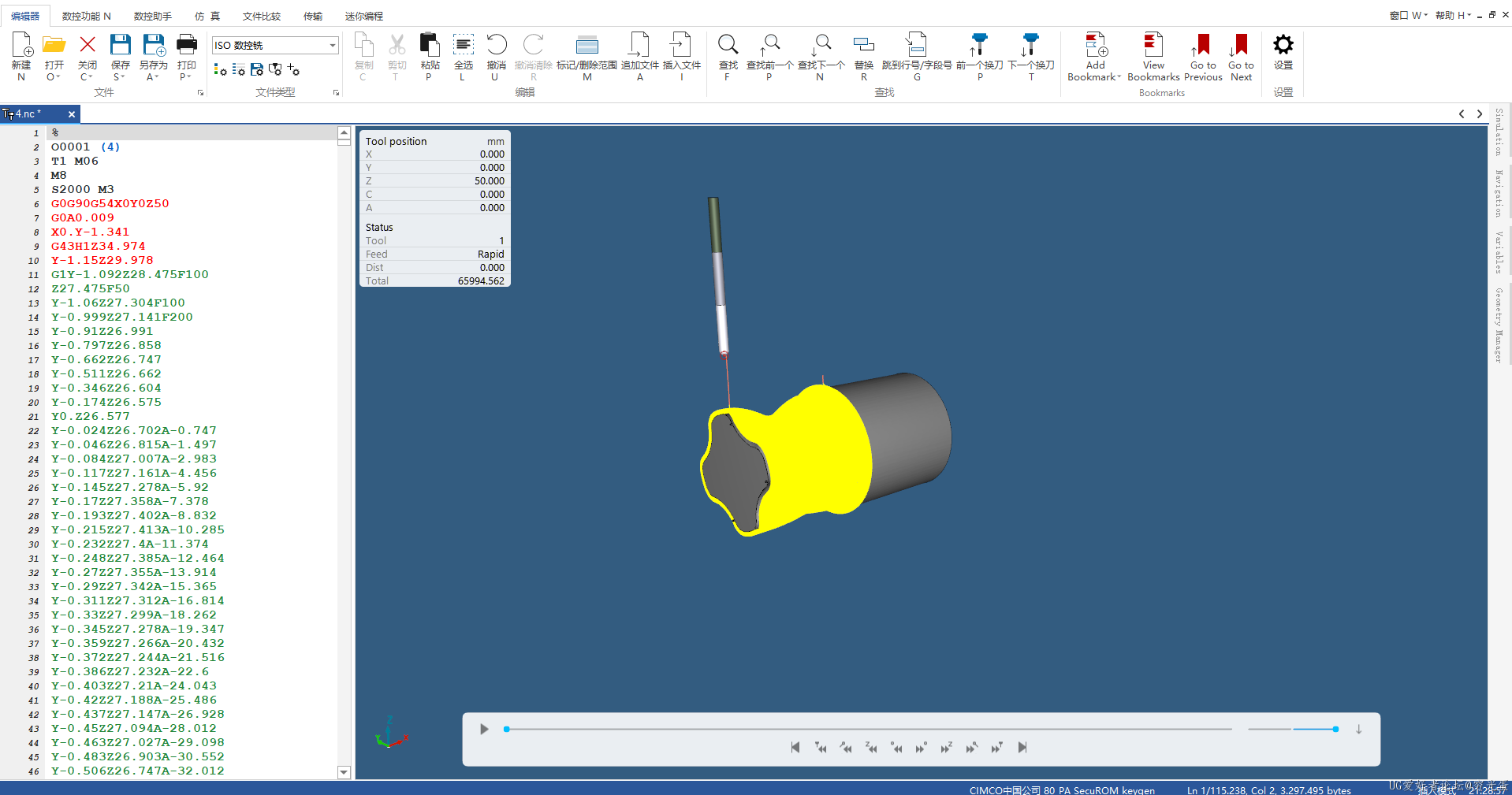
Task: Open the 文件类型 group dialog launcher
Action: pyautogui.click(x=336, y=93)
